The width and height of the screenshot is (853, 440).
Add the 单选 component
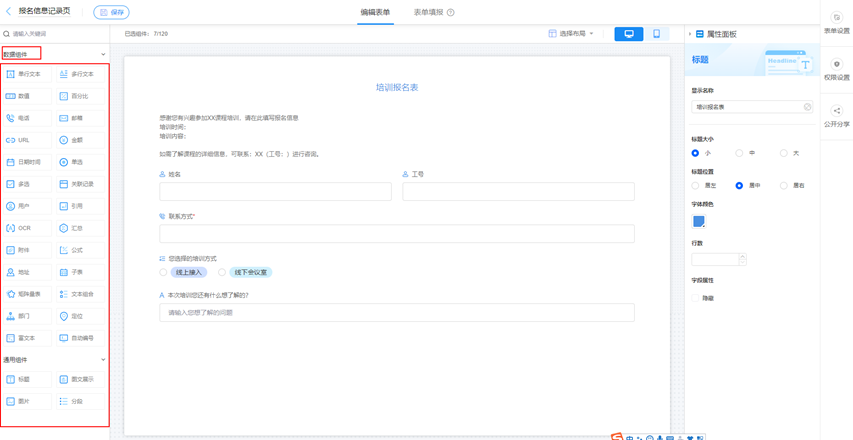[x=81, y=162]
